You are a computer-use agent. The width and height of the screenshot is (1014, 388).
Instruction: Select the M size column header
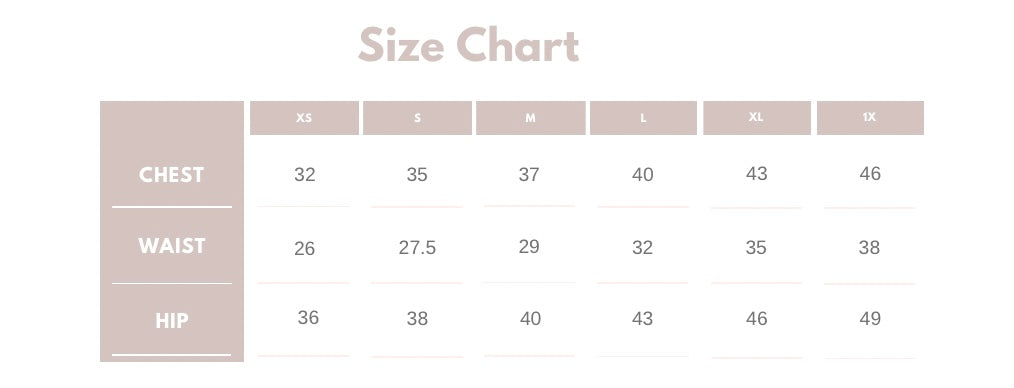[x=530, y=118]
